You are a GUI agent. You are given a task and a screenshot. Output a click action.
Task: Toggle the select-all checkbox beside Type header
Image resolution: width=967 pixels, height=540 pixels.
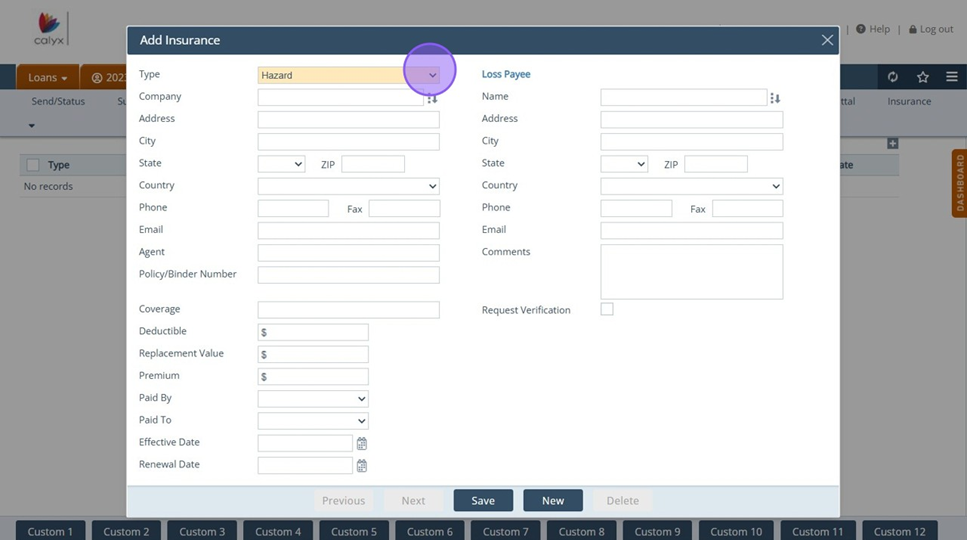tap(33, 165)
